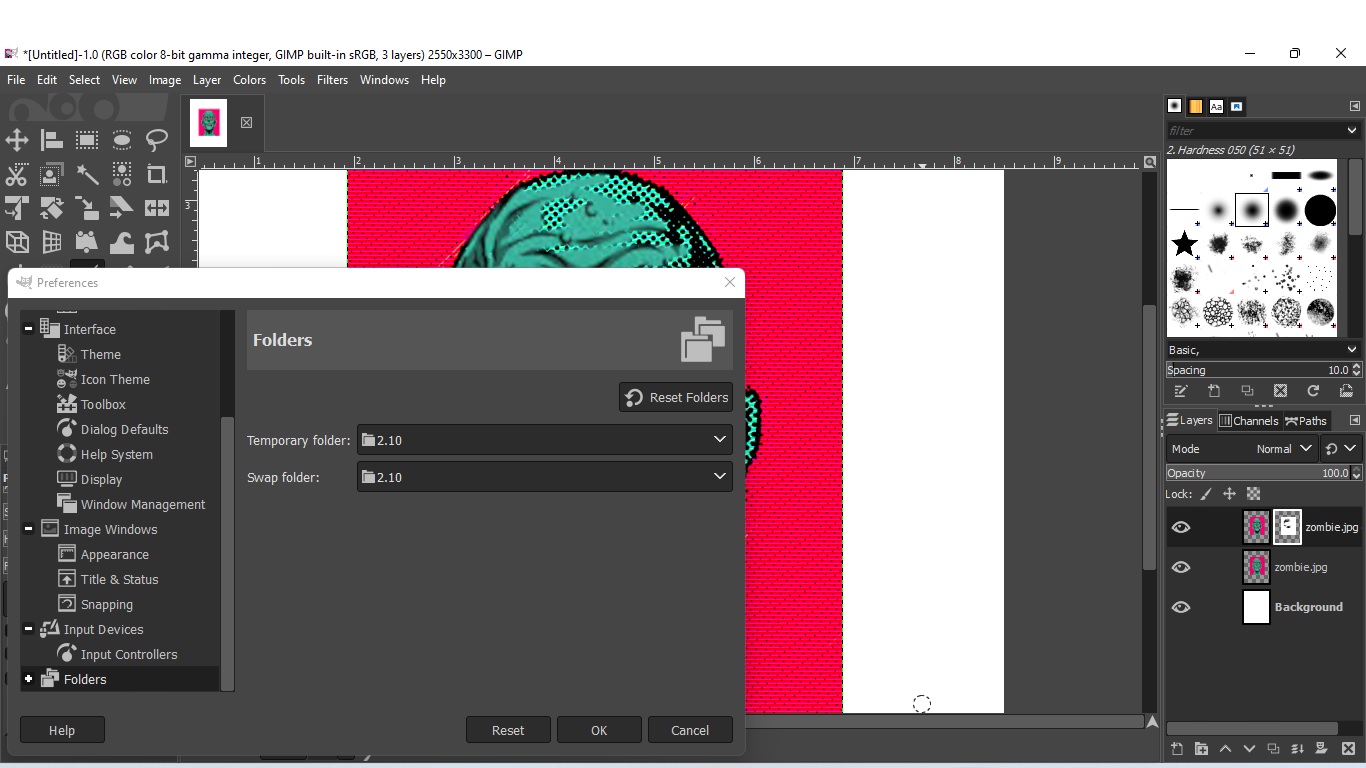1366x768 pixels.
Task: Toggle lock pixels for the layer
Action: pyautogui.click(x=1206, y=494)
